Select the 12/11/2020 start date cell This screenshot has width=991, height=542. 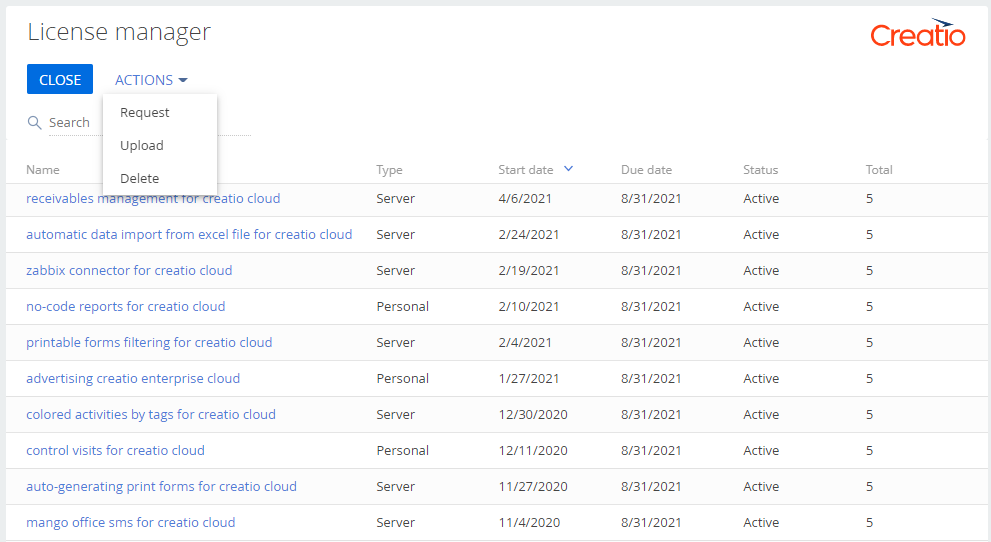tap(533, 450)
